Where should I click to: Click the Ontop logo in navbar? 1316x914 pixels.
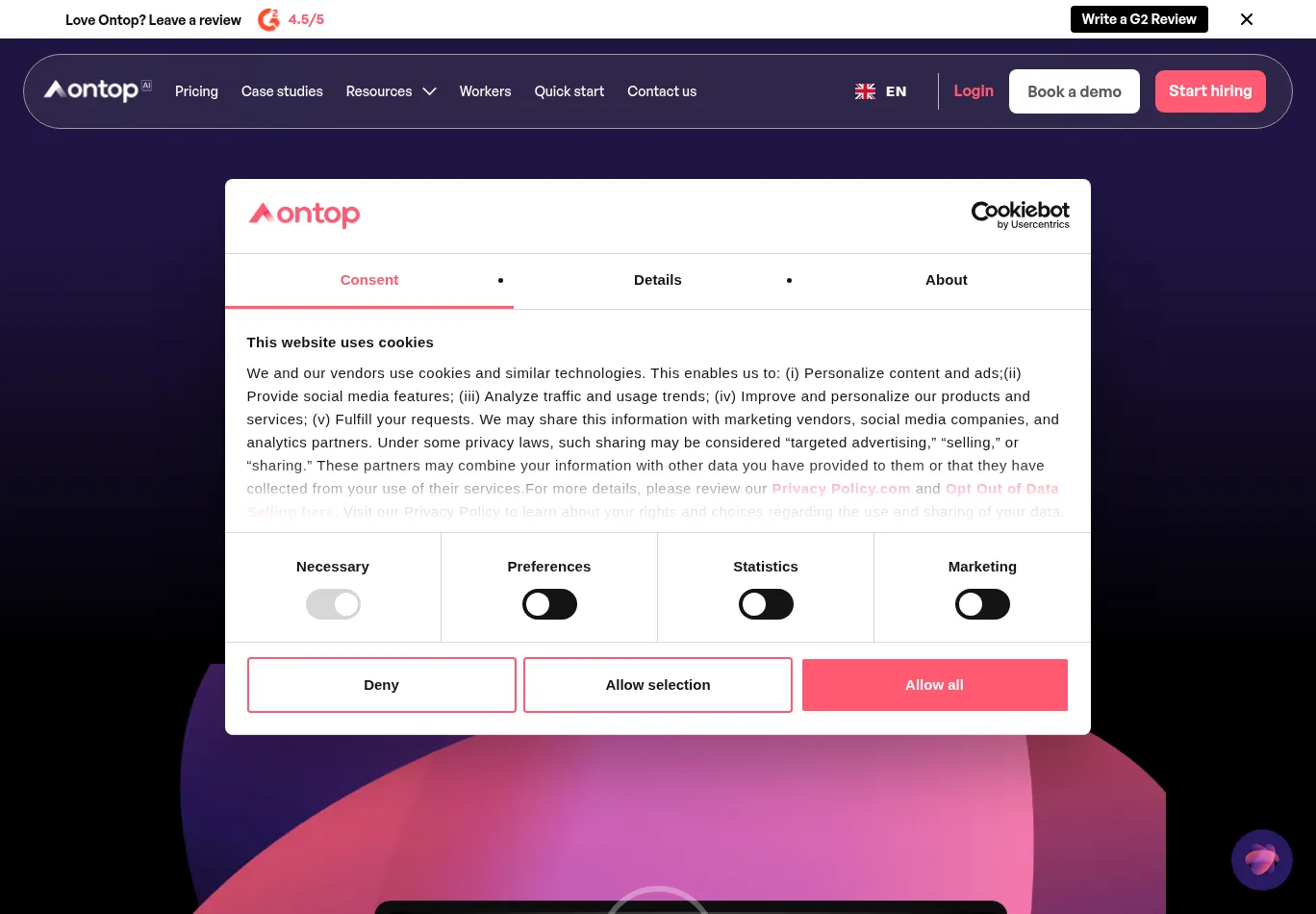[97, 90]
